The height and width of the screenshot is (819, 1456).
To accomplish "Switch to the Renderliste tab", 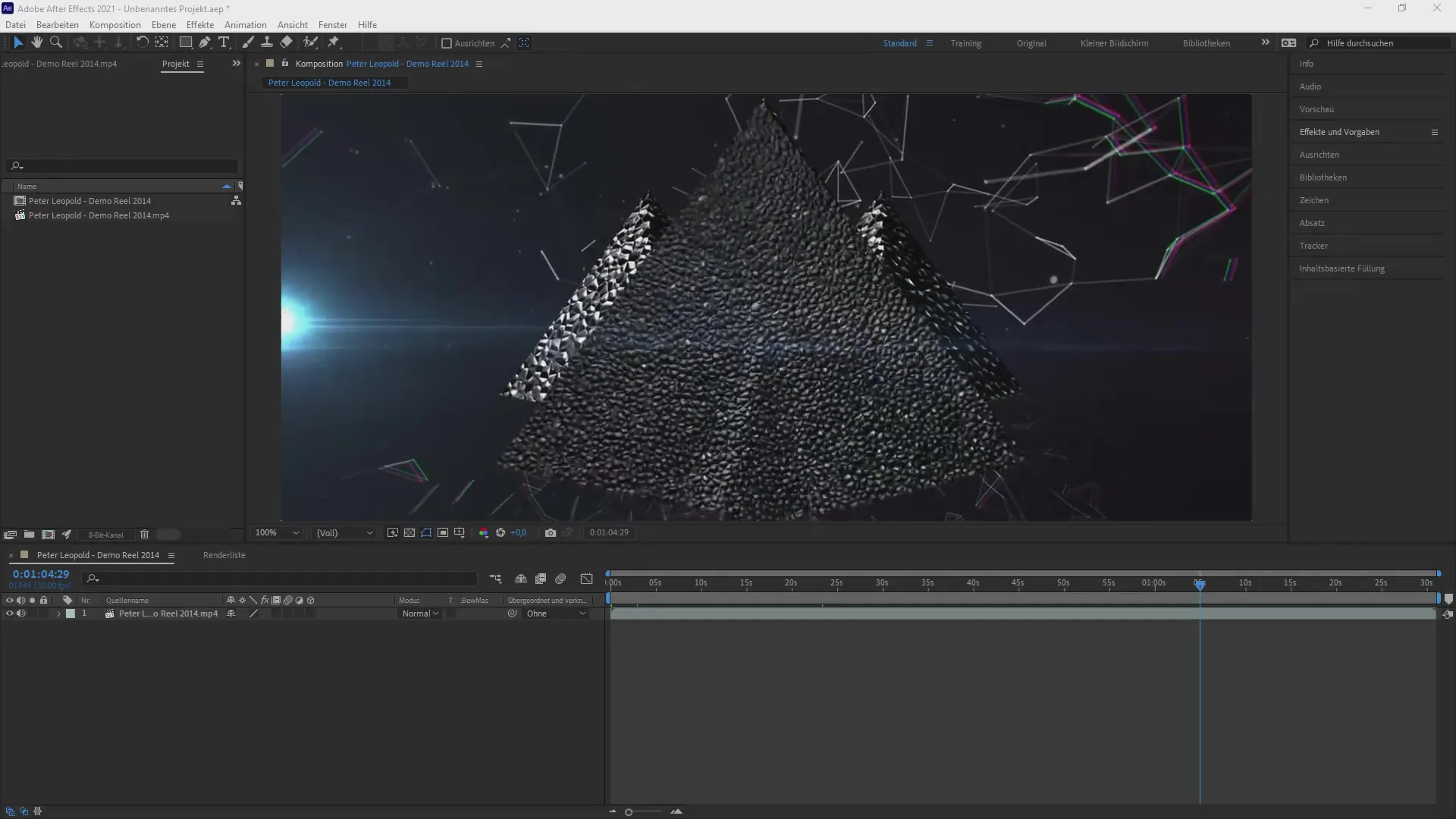I will tap(224, 555).
